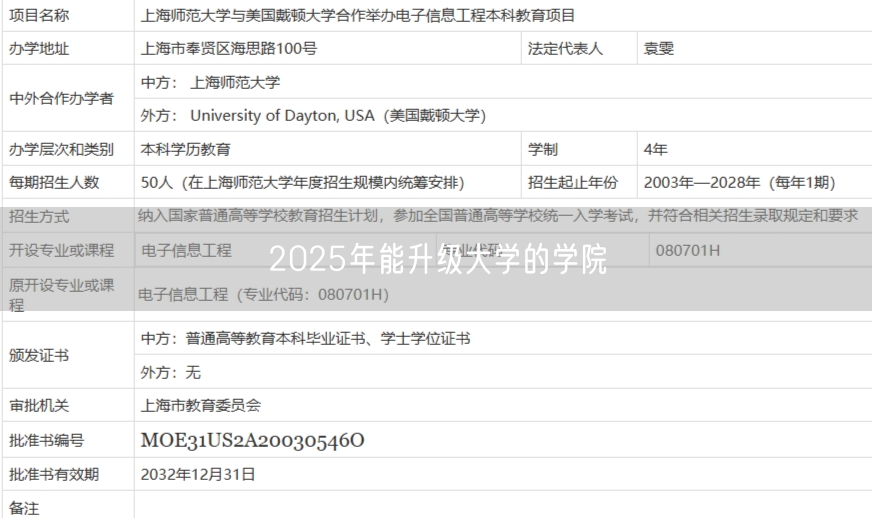Select the 080701H major code cell

(x=687, y=250)
